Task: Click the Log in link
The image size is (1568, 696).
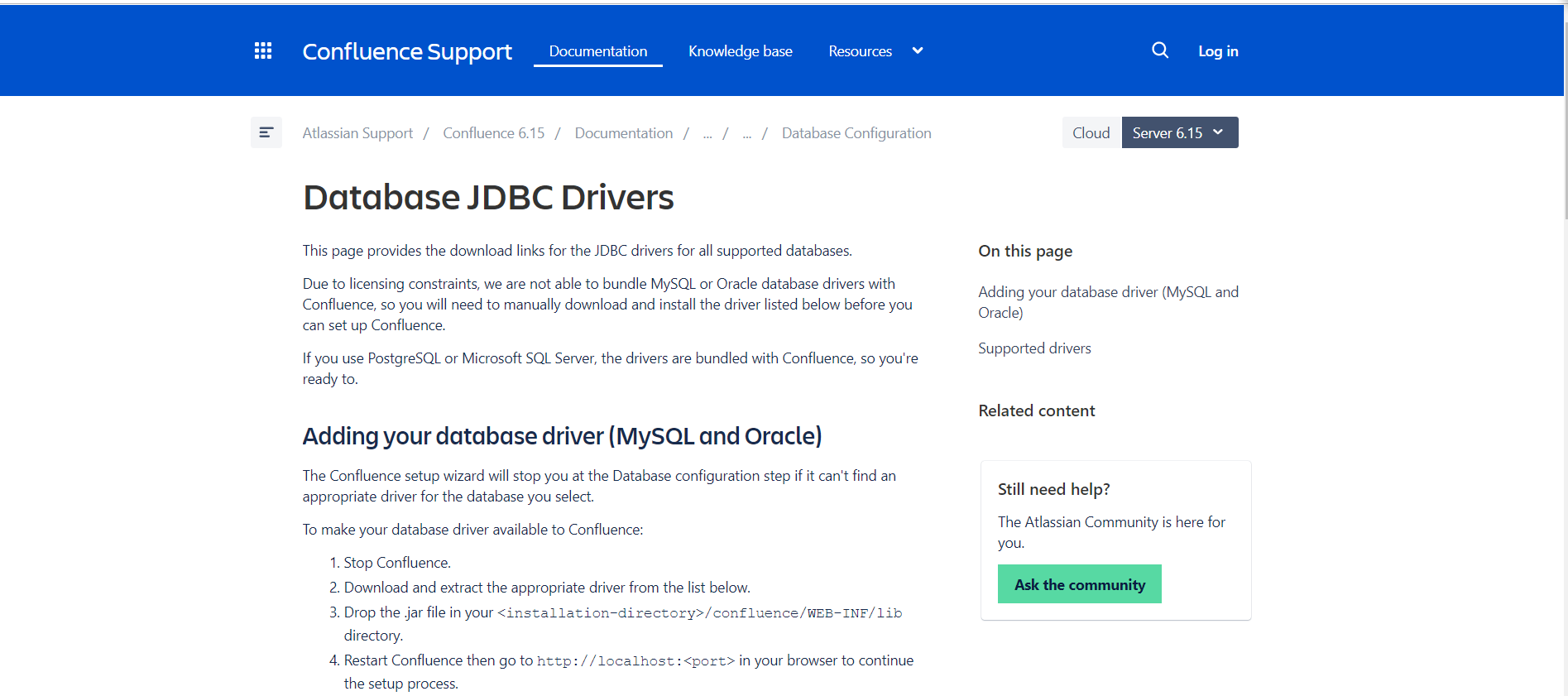Action: coord(1218,51)
